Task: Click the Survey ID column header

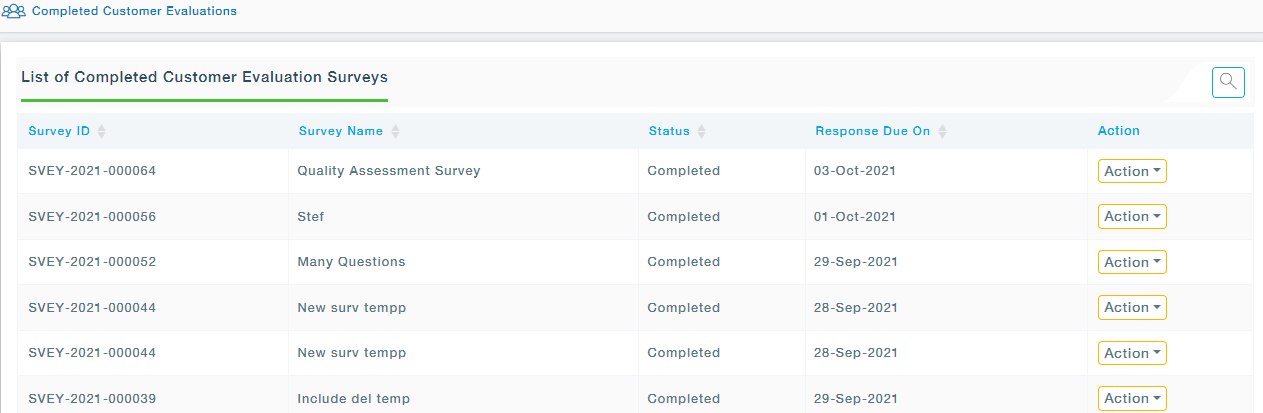Action: point(59,131)
